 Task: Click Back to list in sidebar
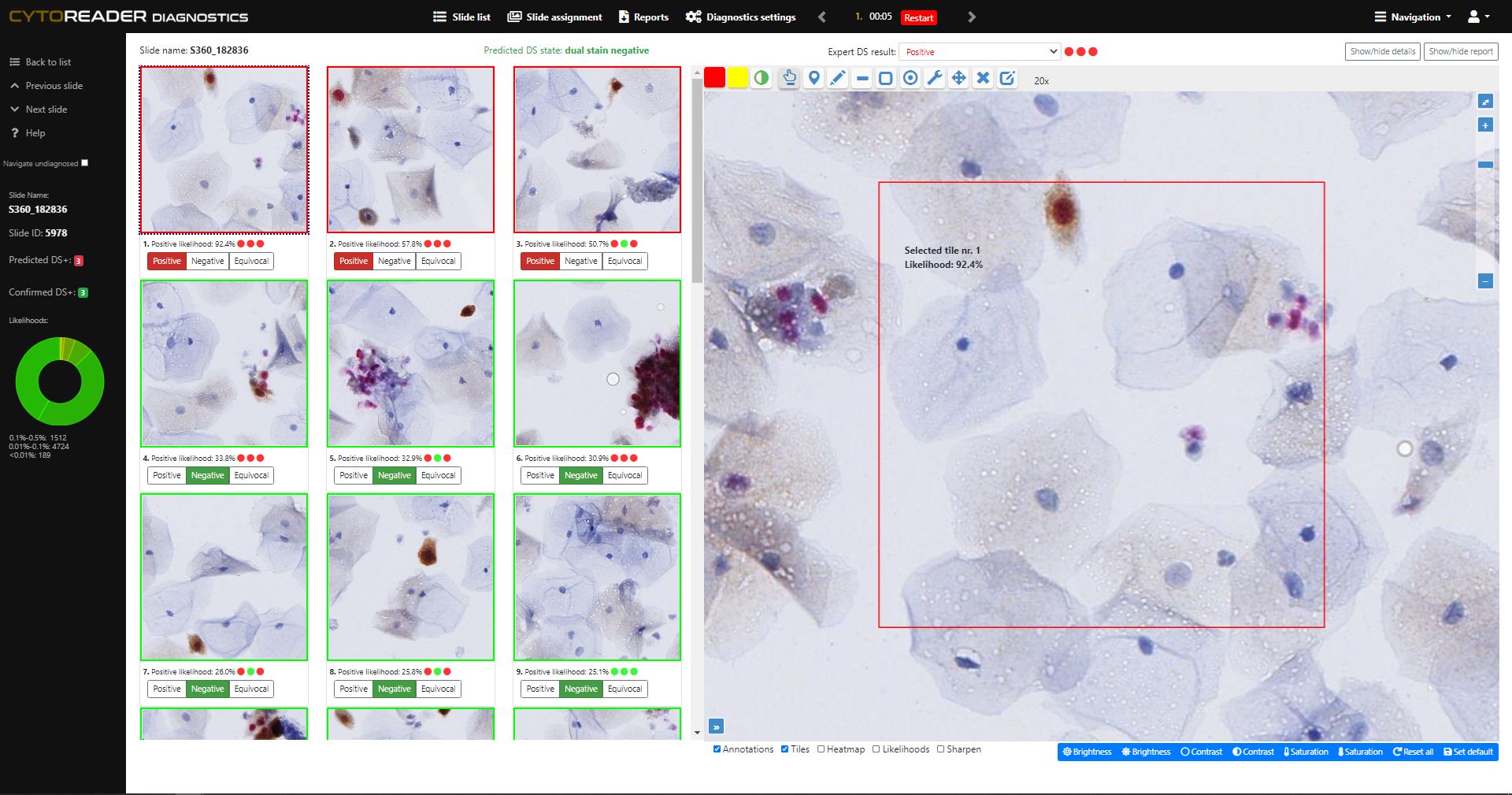pos(40,62)
